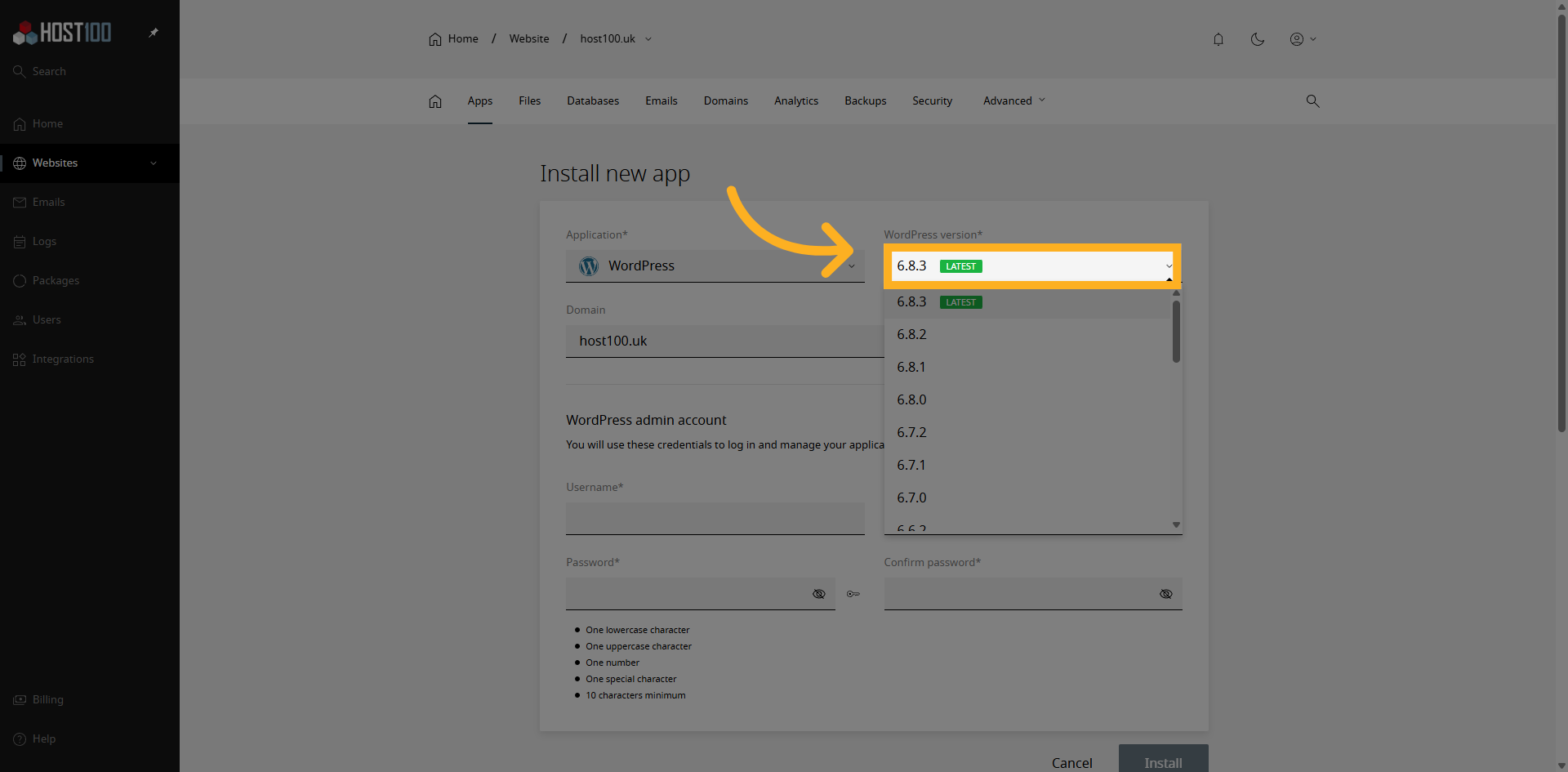Screen dimensions: 1568x772
Task: Click the HOST100 logo
Action: tap(62, 33)
